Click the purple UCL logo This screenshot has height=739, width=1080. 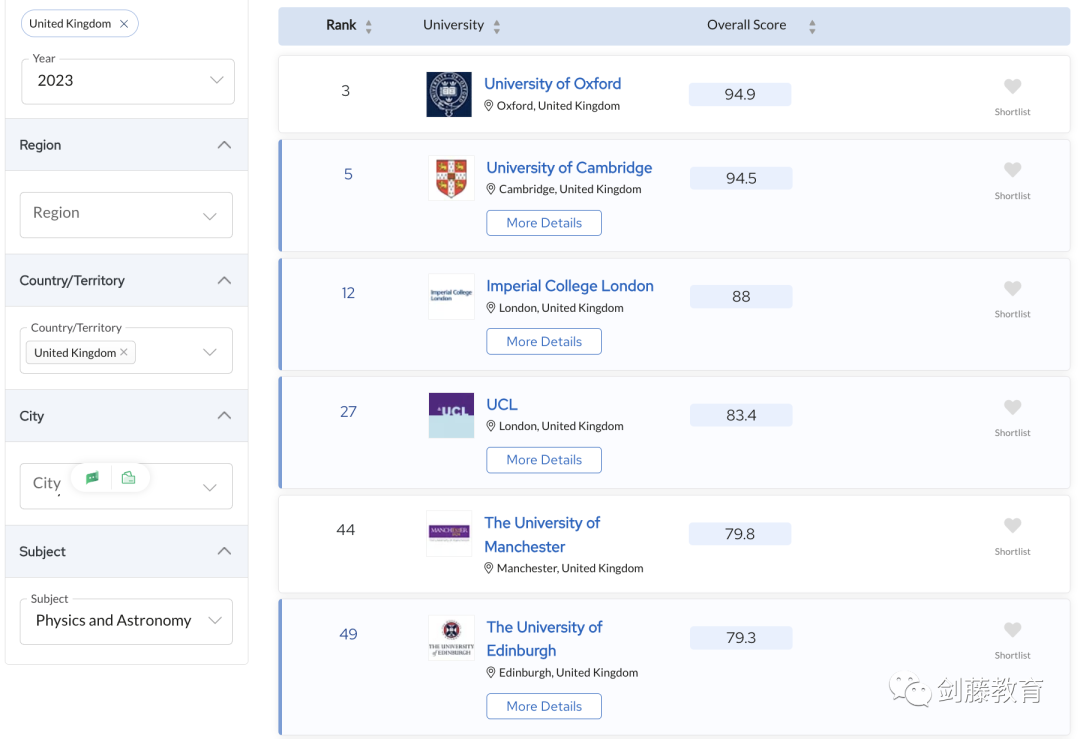point(451,415)
